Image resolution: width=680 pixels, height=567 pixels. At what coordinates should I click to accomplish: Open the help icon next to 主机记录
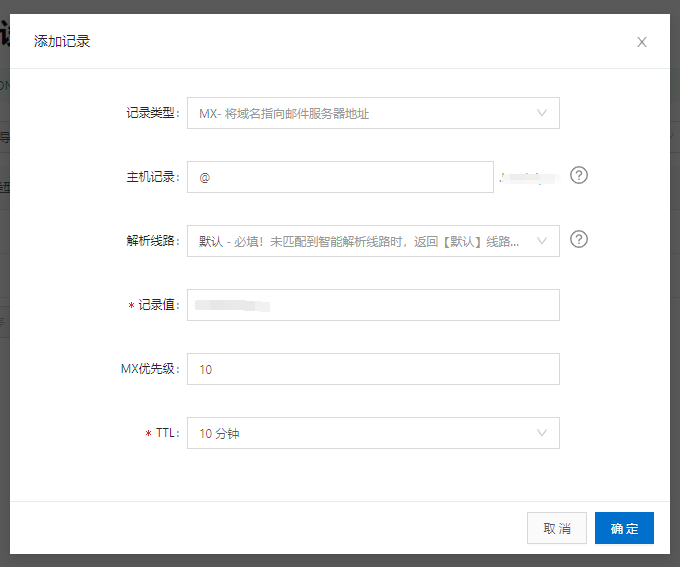pyautogui.click(x=579, y=175)
